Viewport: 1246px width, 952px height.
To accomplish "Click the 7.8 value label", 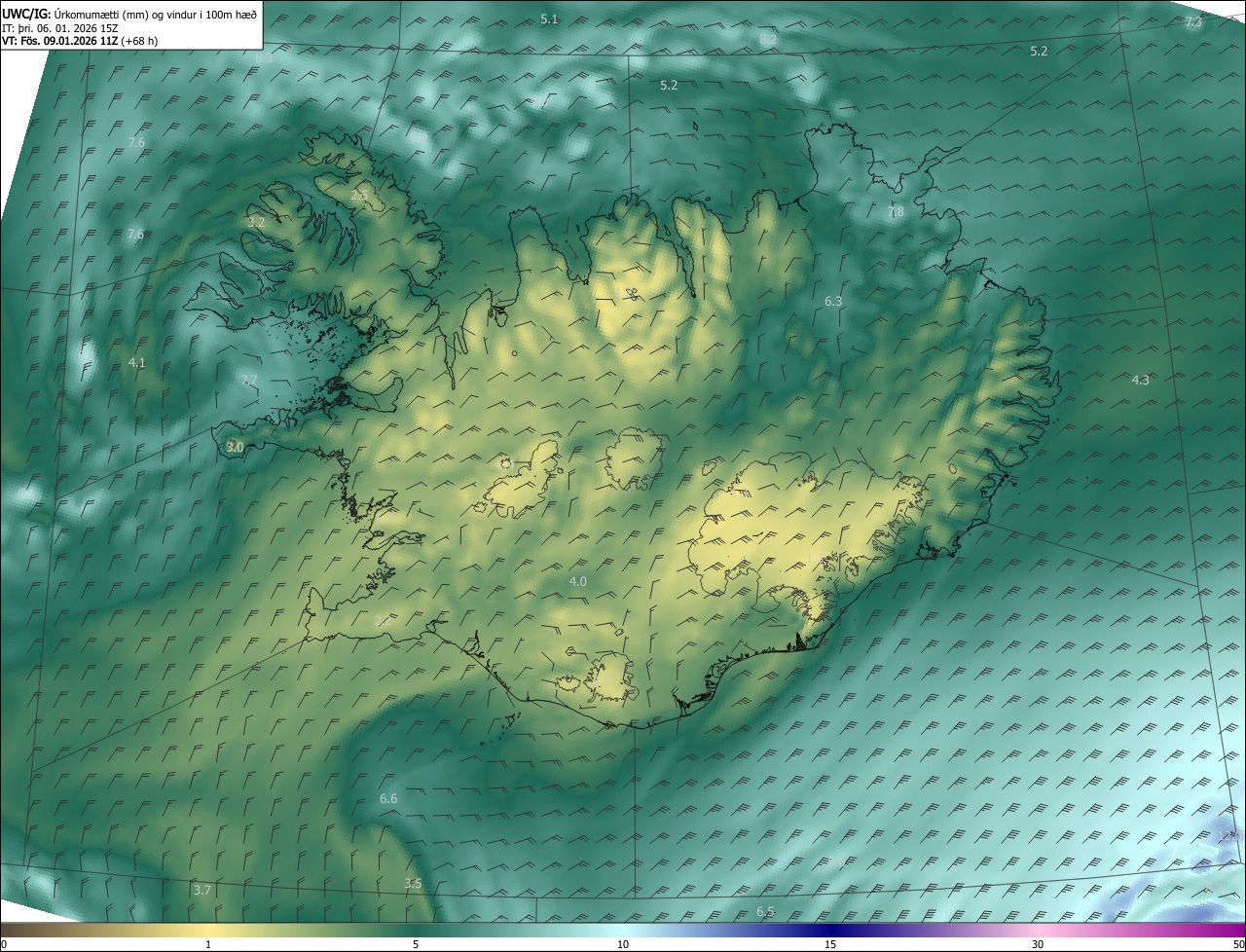I will coord(896,212).
